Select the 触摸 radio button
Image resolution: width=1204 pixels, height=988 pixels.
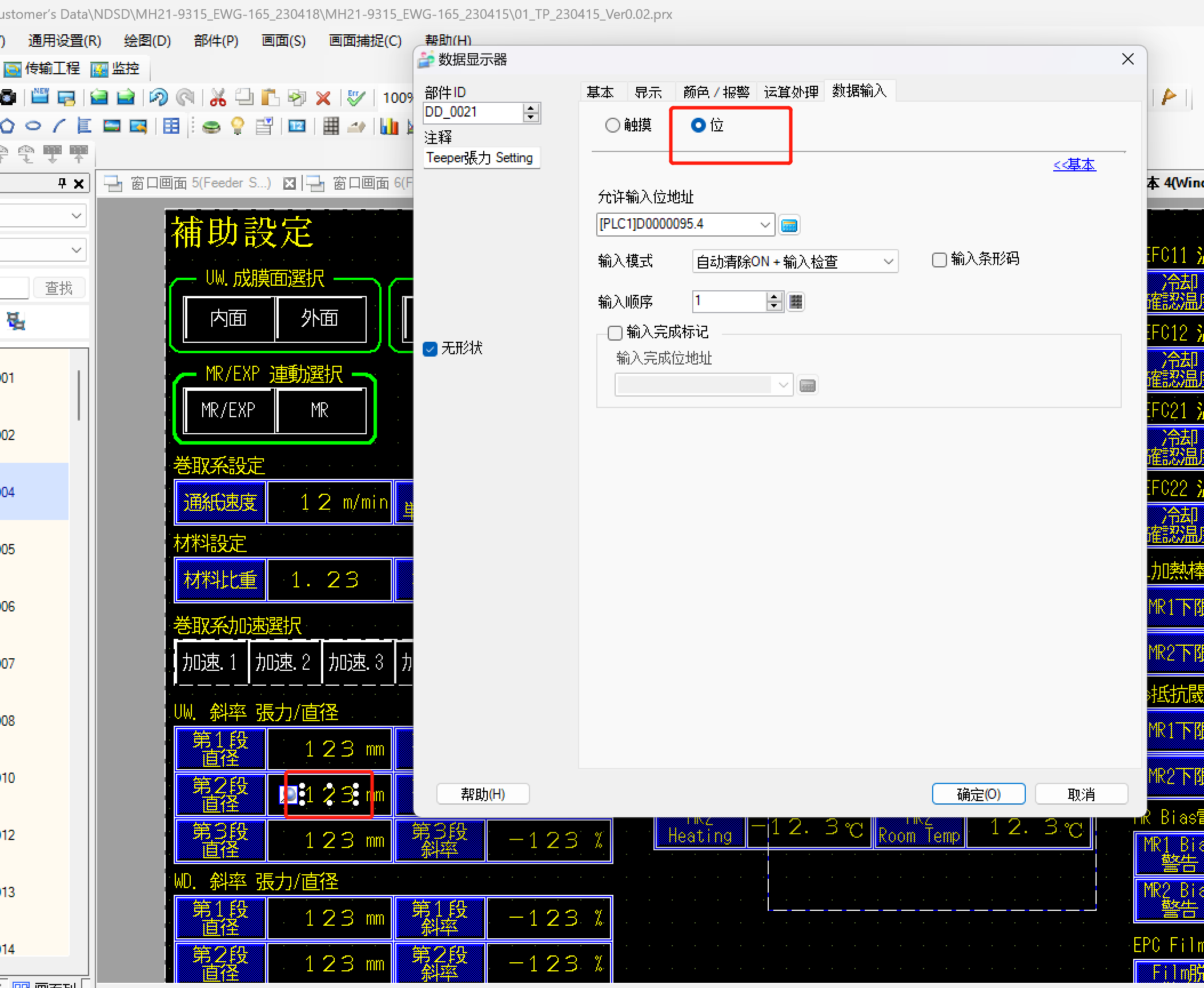[x=612, y=125]
